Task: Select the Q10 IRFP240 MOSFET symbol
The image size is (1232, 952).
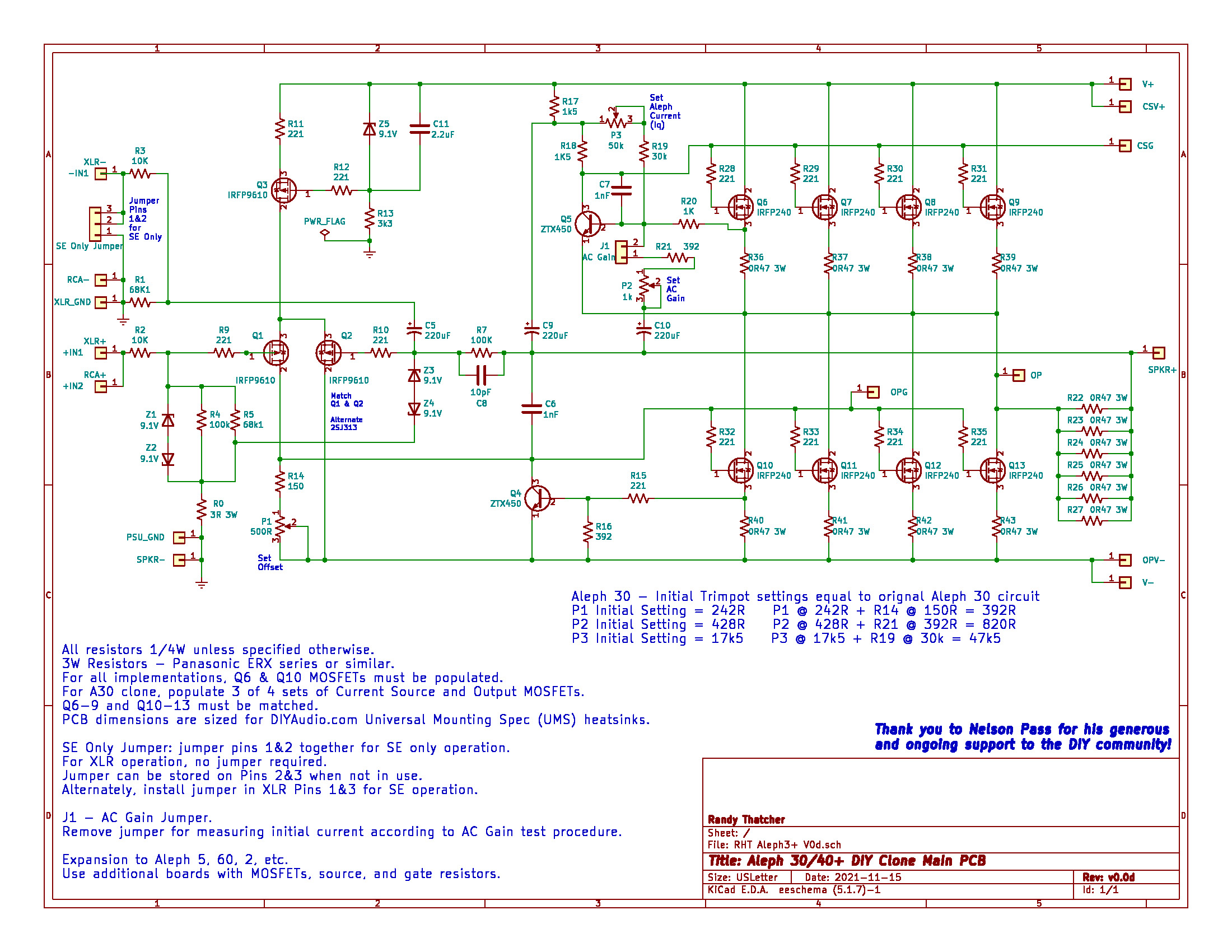Action: point(740,470)
